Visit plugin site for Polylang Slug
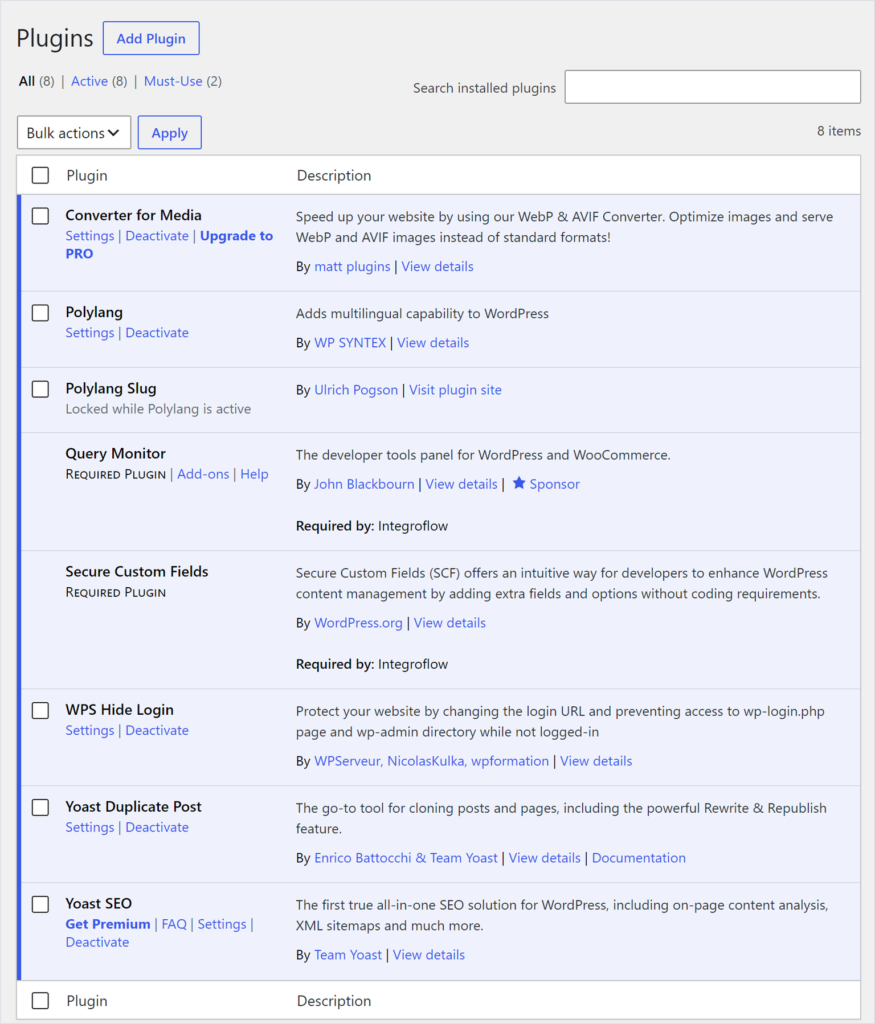875x1024 pixels. pyautogui.click(x=456, y=390)
